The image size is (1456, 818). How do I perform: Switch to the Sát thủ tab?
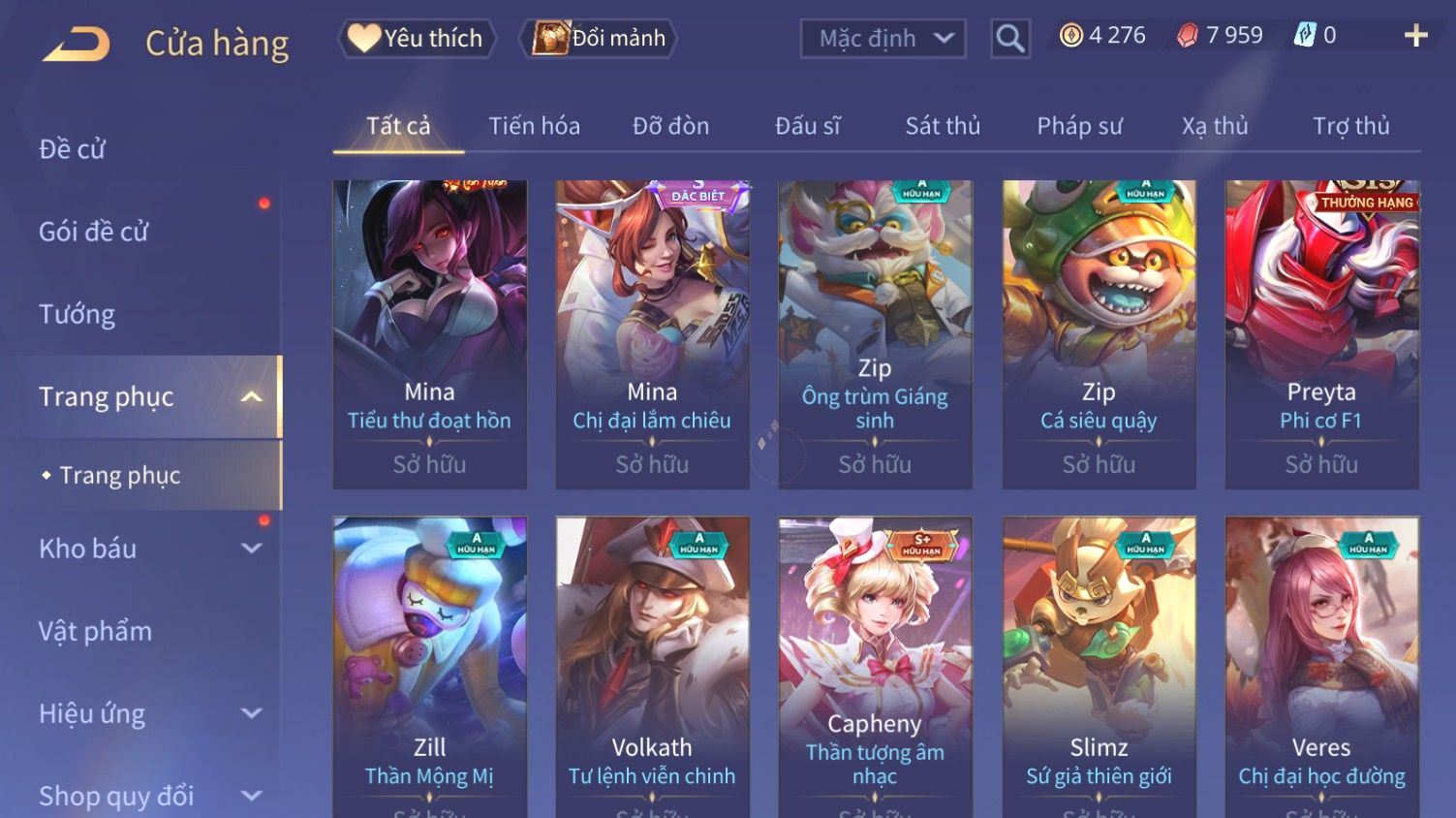point(943,126)
